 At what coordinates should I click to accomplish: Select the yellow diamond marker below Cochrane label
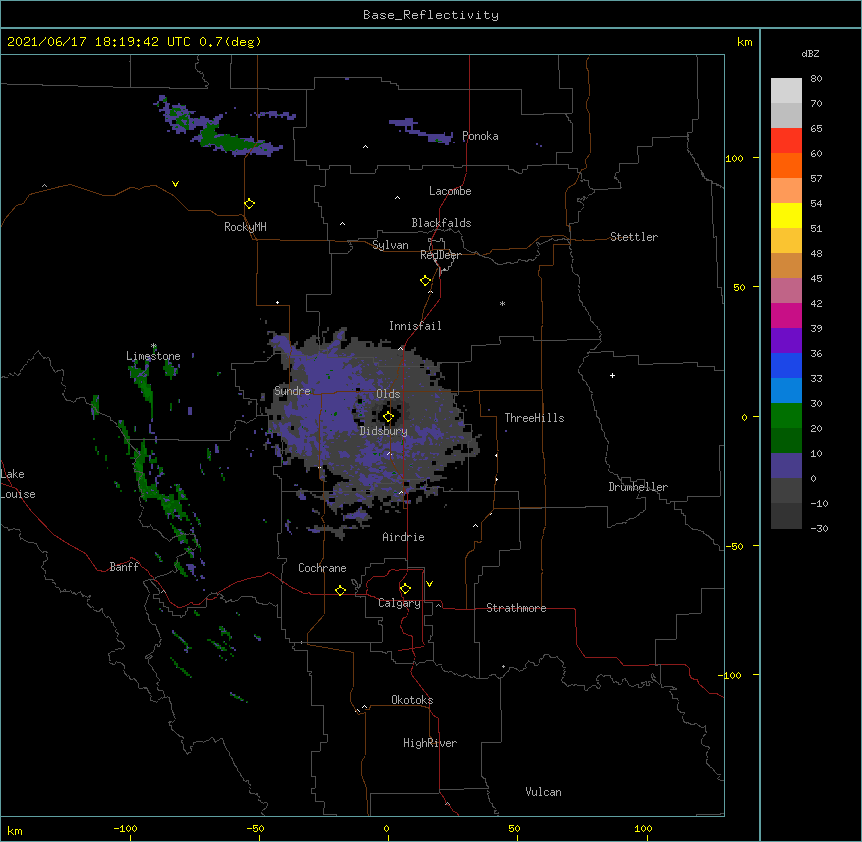tap(340, 590)
